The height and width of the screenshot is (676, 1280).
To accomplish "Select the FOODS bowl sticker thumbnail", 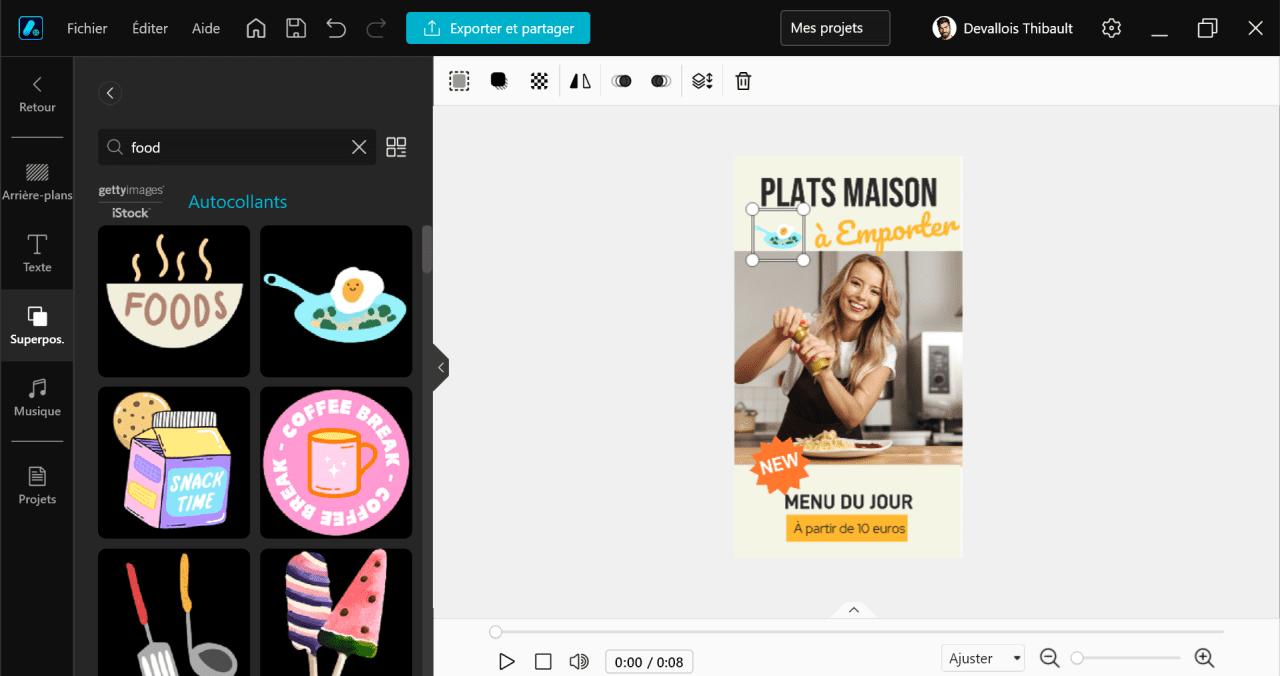I will pos(173,301).
